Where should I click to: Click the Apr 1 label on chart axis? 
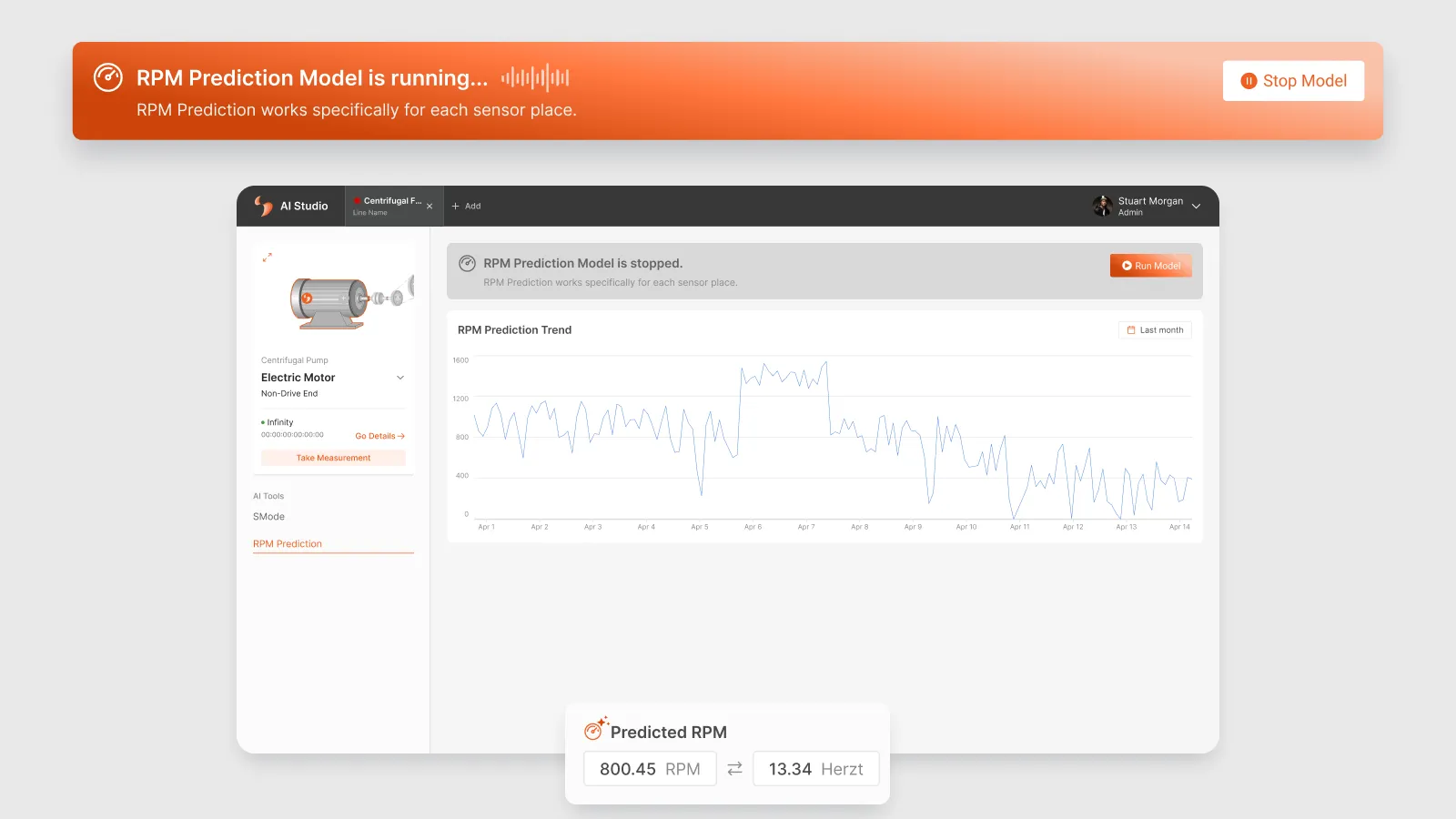point(487,527)
